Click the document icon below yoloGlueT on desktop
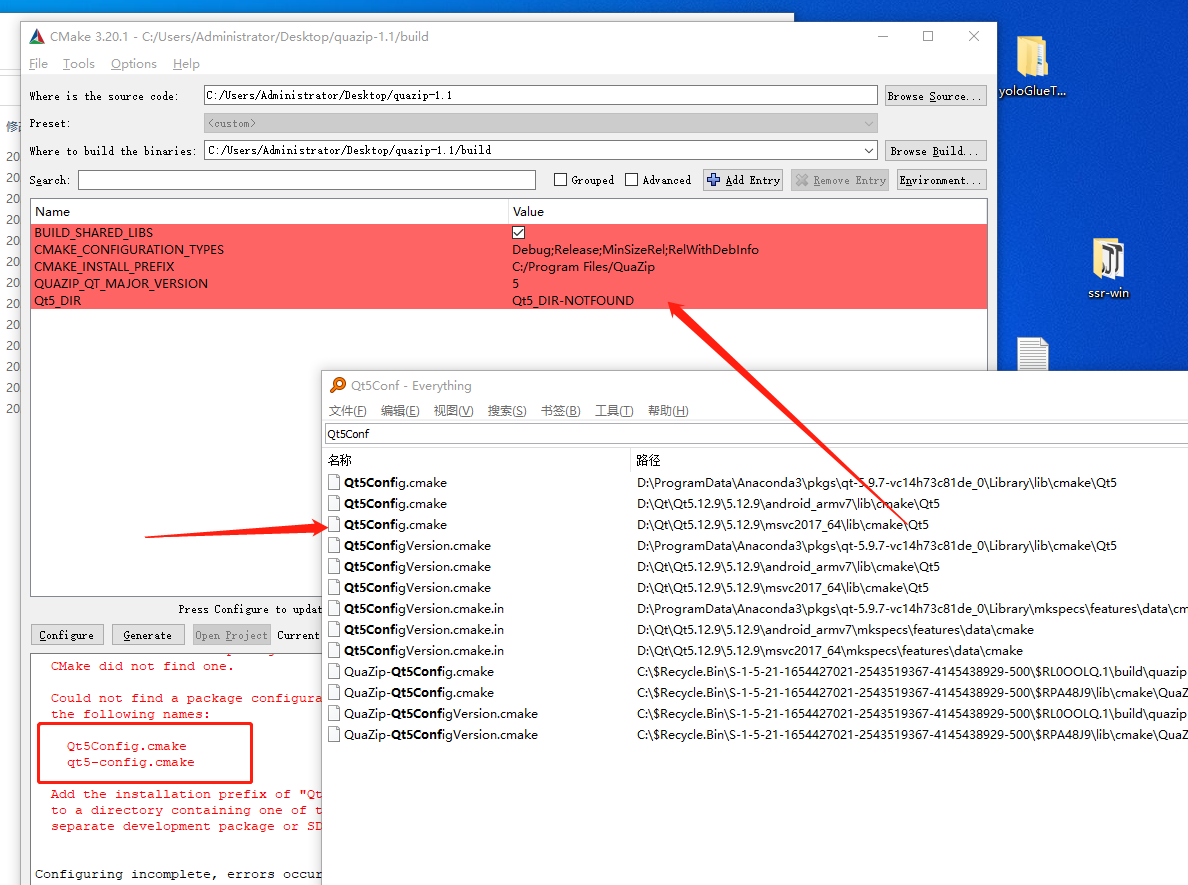 [x=1032, y=352]
